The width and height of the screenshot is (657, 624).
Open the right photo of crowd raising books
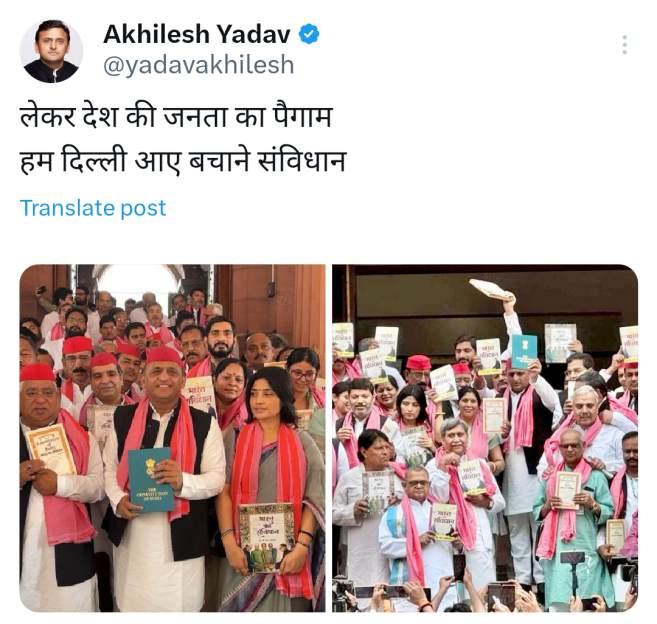[485, 438]
